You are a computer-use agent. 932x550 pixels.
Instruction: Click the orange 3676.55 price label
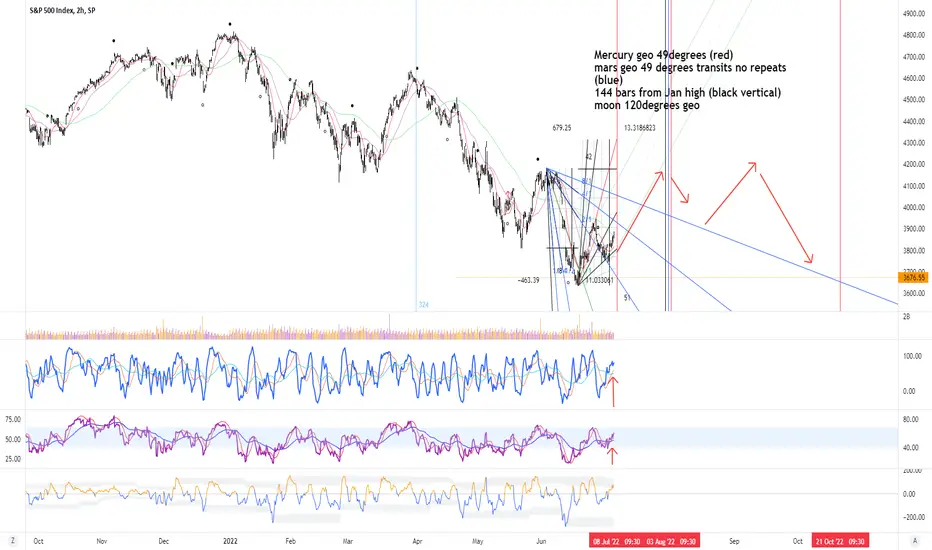(x=914, y=277)
